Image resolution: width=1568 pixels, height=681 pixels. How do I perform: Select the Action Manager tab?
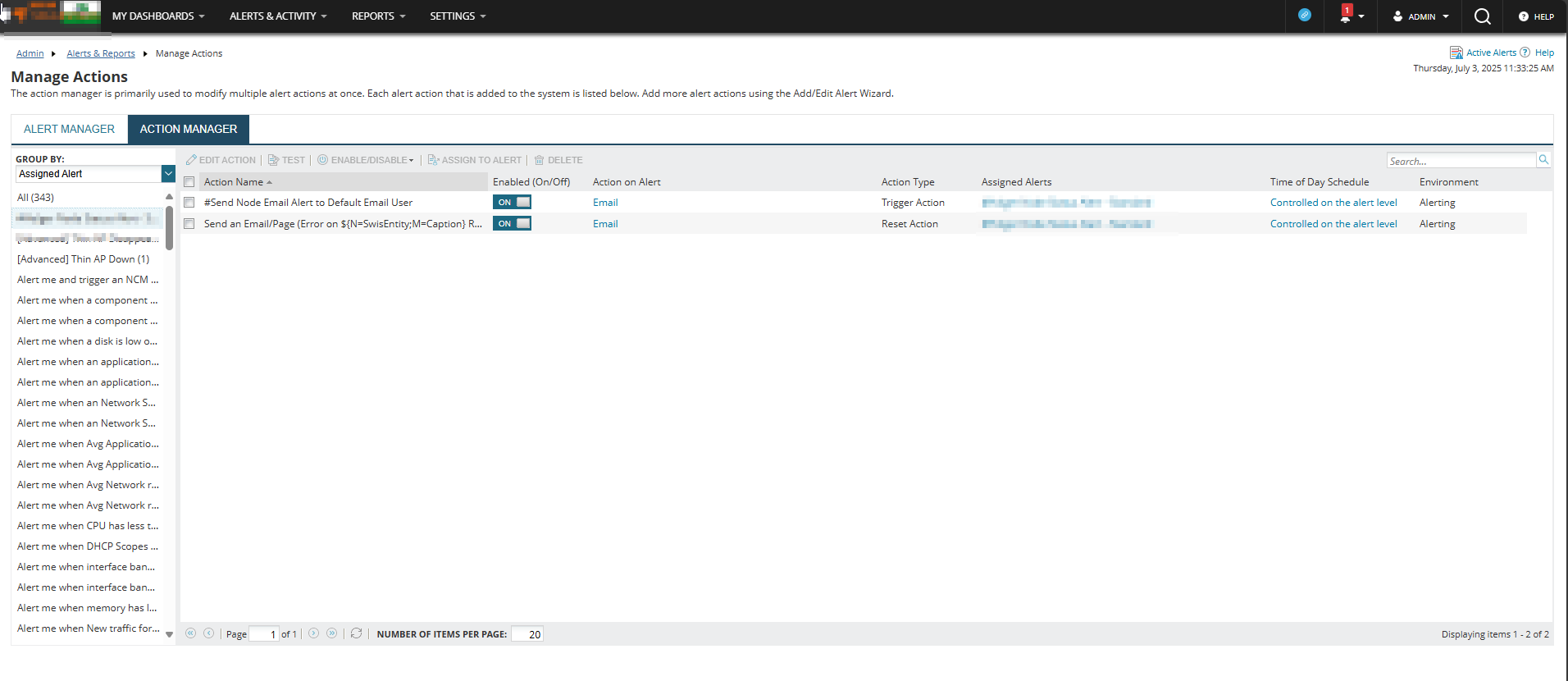tap(189, 129)
